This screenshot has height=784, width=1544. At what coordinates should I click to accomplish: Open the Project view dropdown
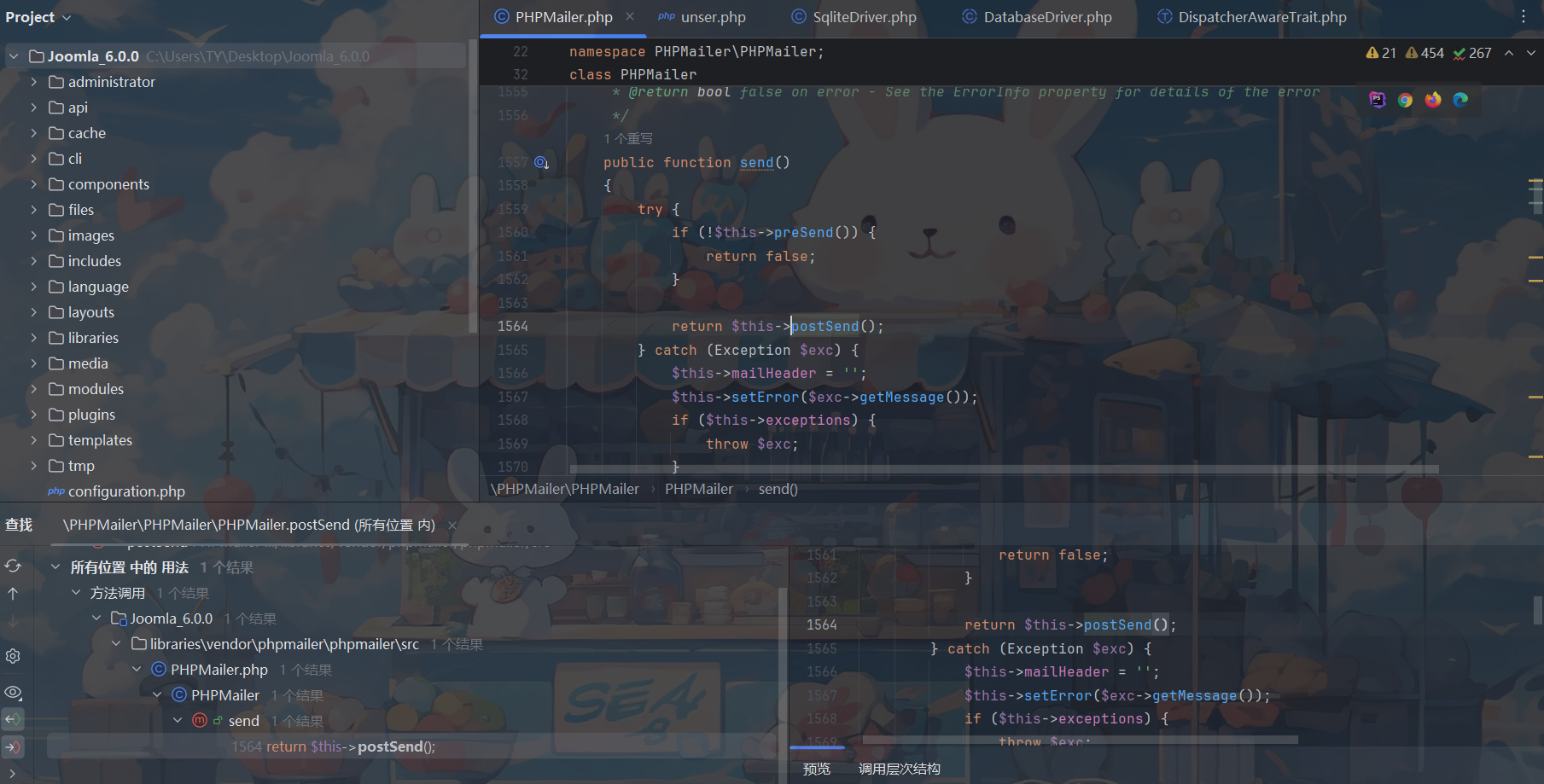(x=38, y=17)
